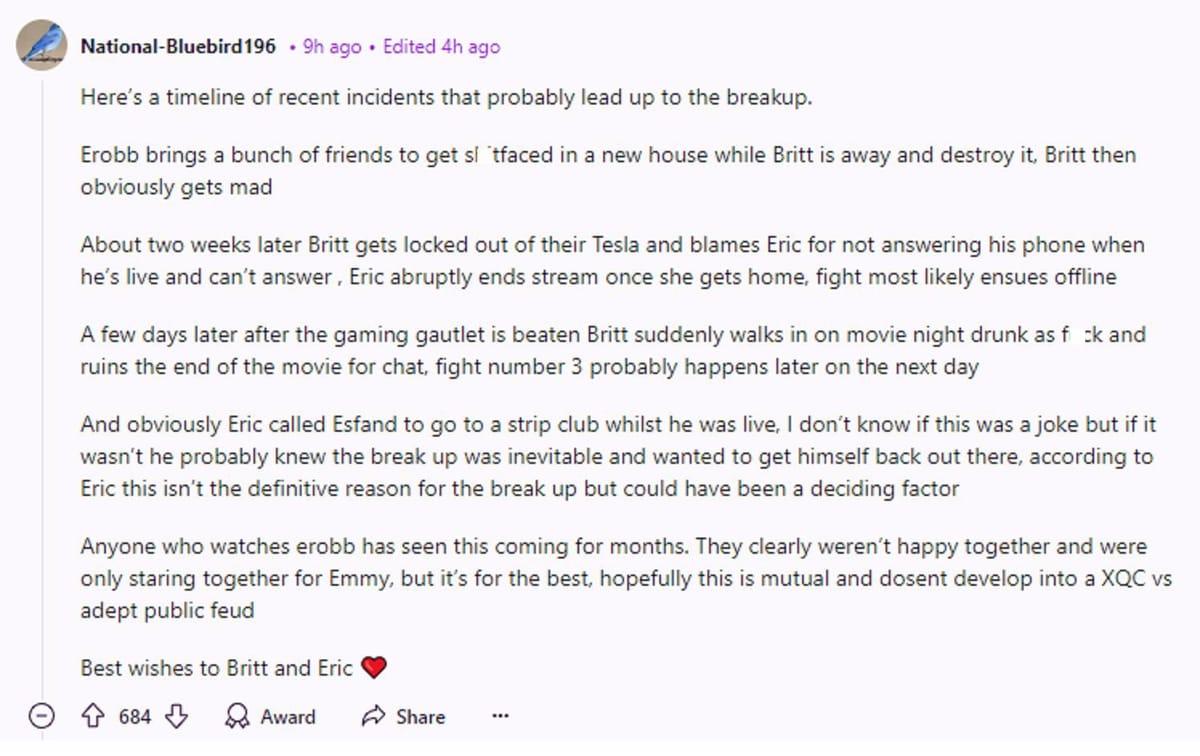
Task: Click the Share arrow icon
Action: click(x=374, y=716)
